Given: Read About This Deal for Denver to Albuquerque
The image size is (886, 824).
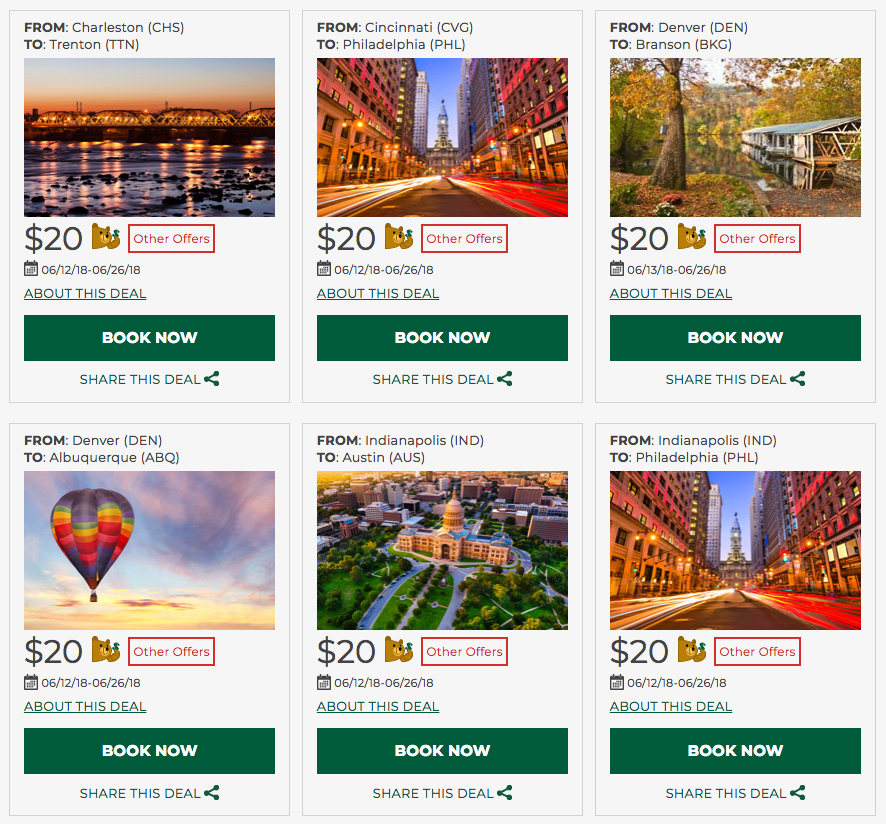Looking at the screenshot, I should click(85, 707).
